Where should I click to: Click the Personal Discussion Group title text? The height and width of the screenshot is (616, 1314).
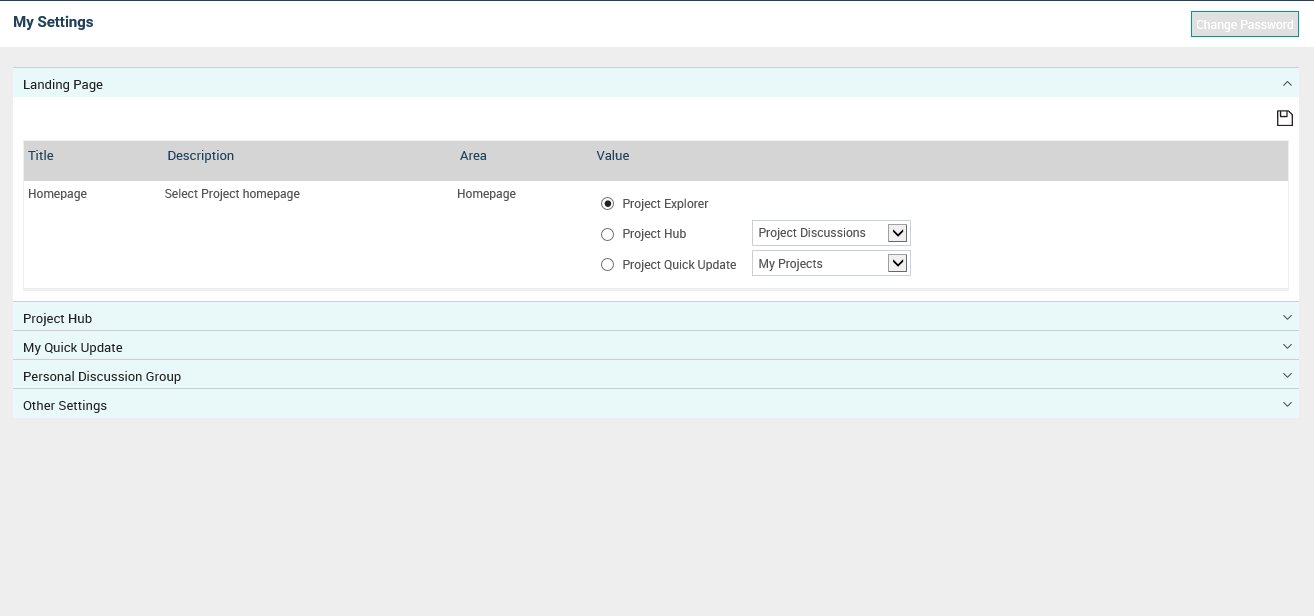(x=102, y=377)
